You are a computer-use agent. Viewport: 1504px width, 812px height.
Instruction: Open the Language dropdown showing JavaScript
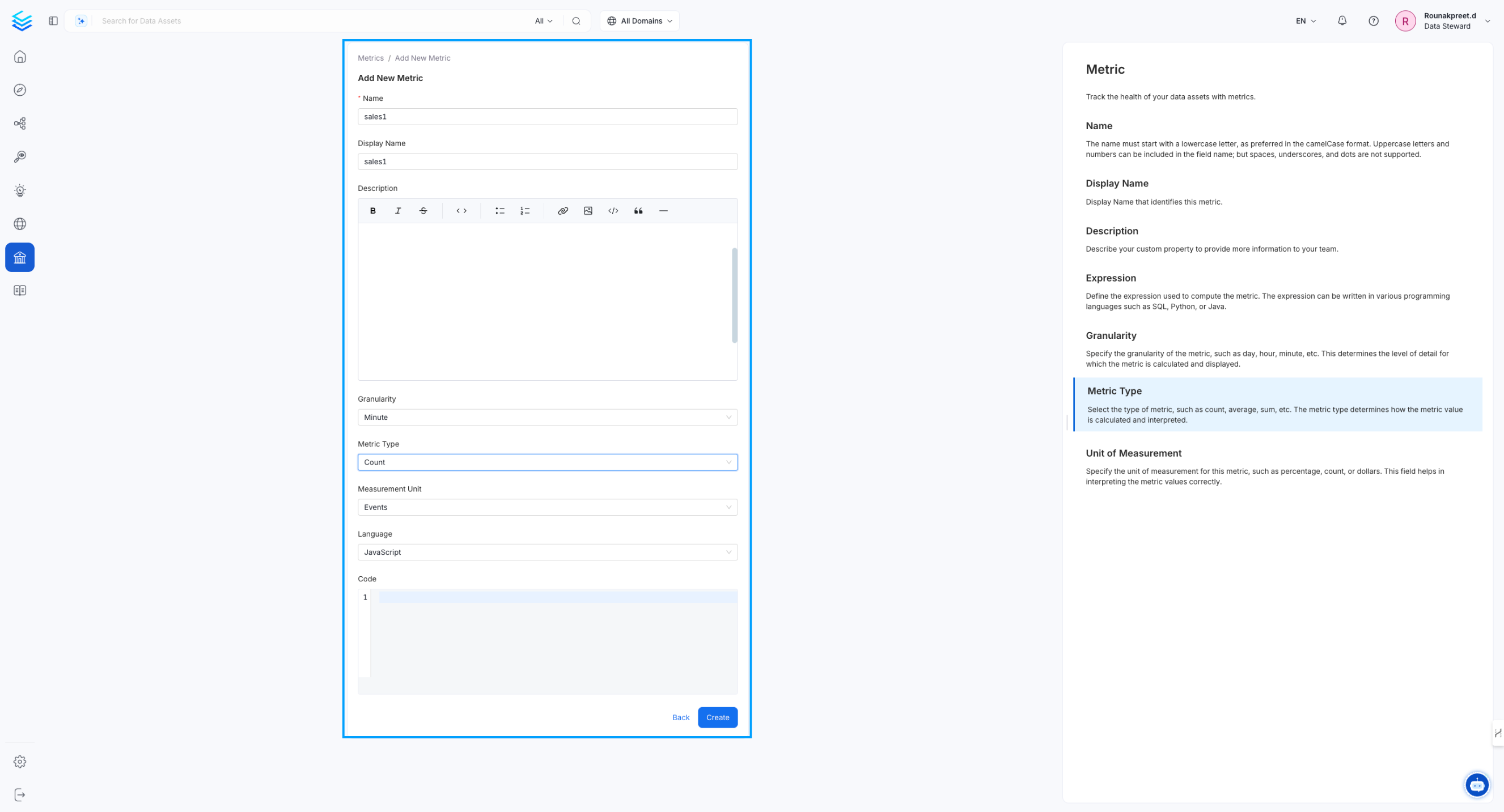coord(547,552)
